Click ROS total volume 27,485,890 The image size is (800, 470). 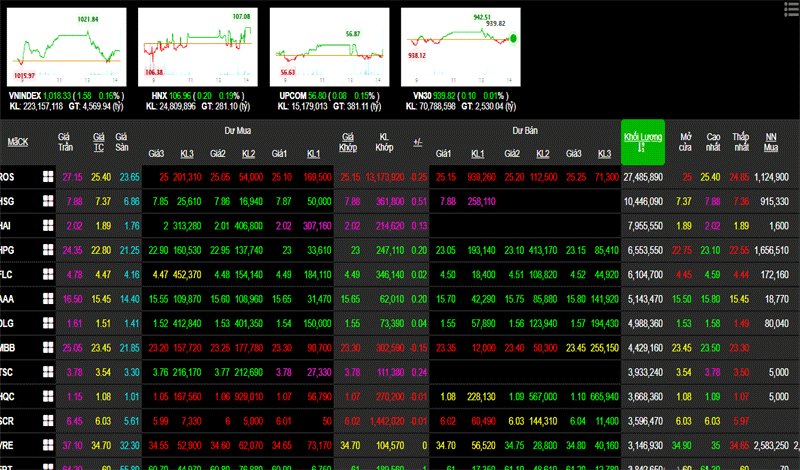643,177
